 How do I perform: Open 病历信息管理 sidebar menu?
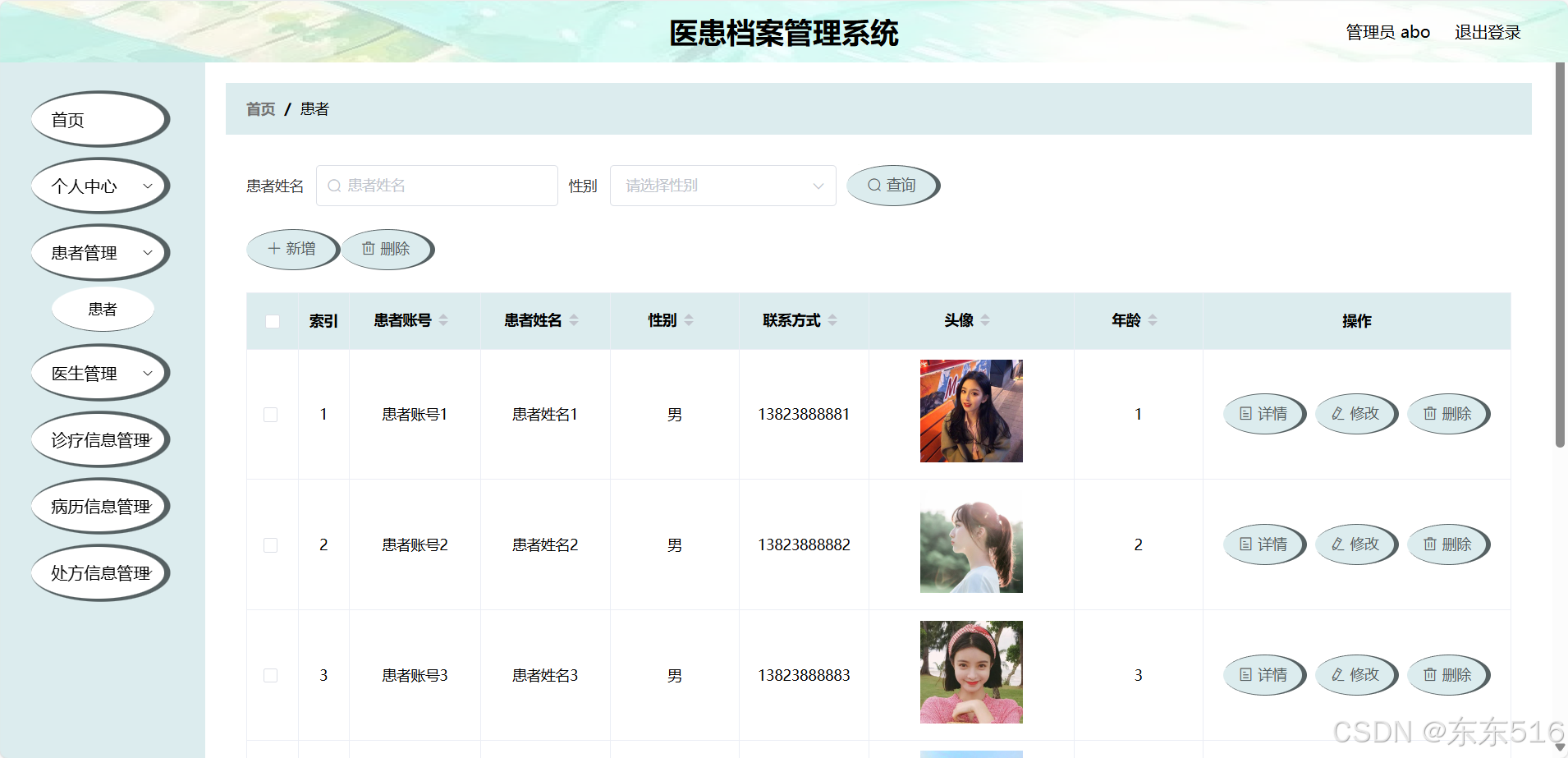pyautogui.click(x=100, y=507)
